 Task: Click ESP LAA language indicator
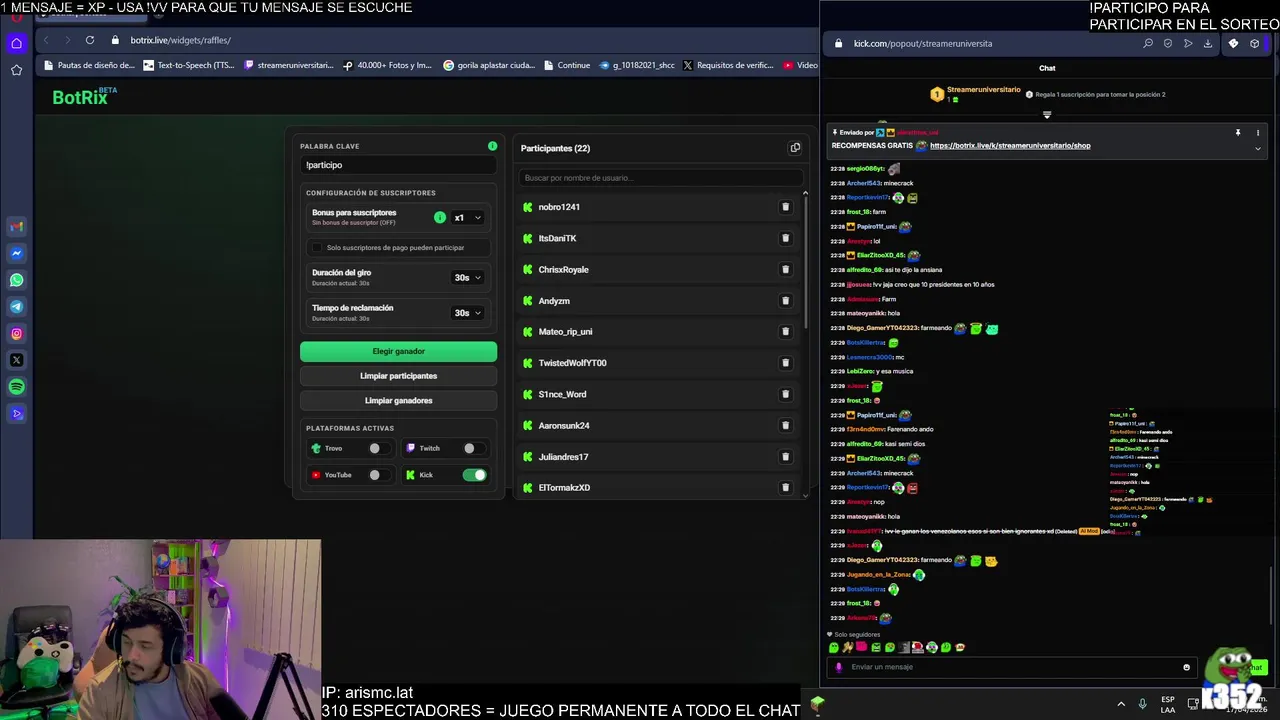pyautogui.click(x=1168, y=704)
